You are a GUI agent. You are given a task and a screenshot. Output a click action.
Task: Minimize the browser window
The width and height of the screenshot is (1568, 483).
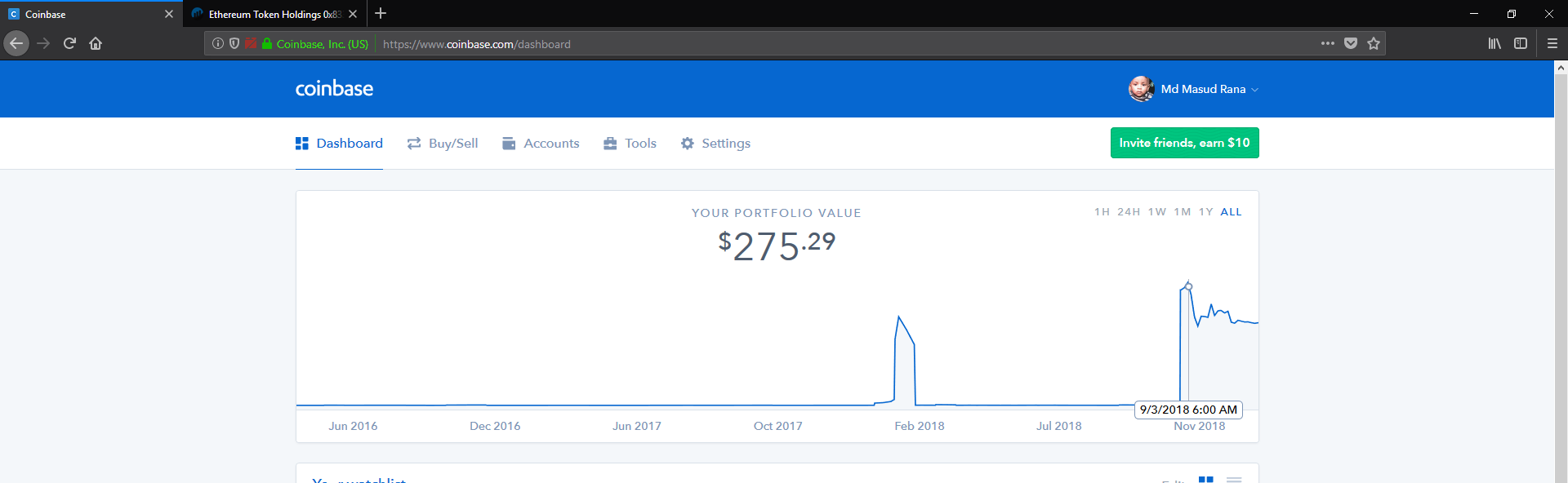click(x=1474, y=13)
